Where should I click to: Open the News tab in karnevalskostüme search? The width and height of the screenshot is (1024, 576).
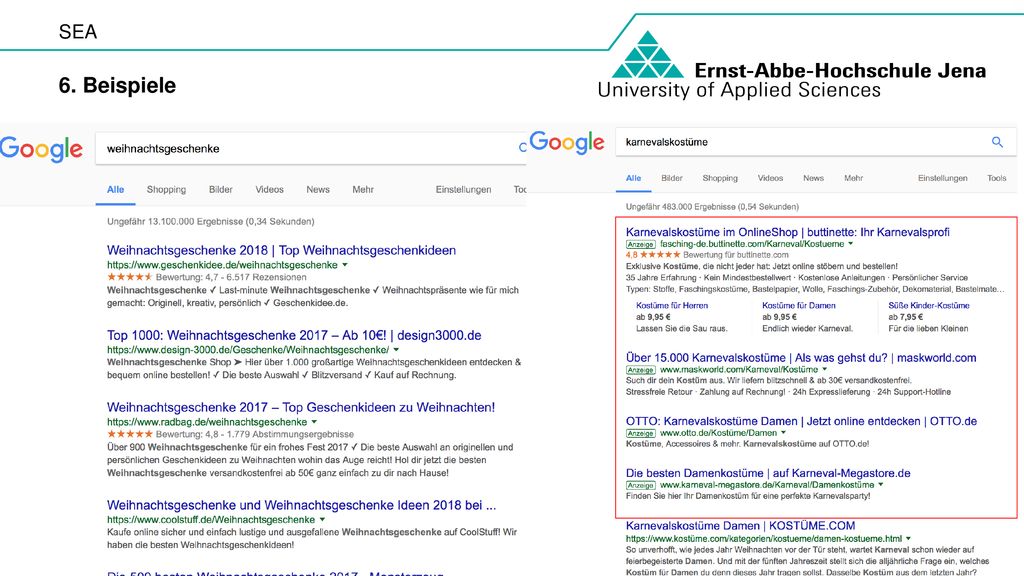(814, 178)
